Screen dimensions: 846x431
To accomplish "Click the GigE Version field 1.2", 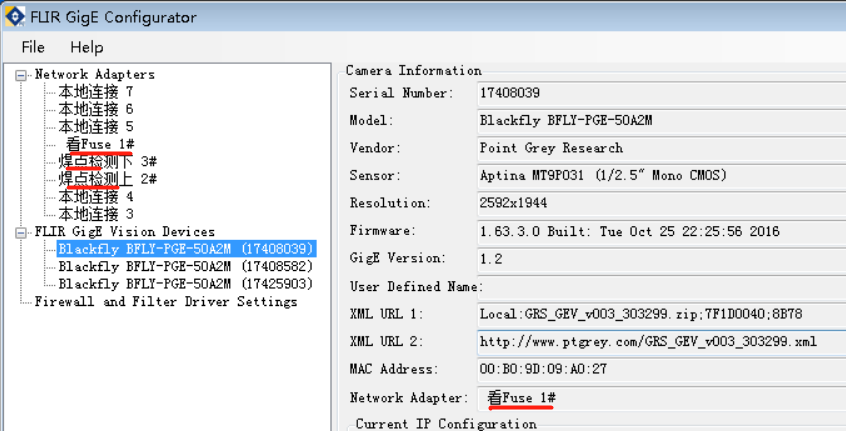I will pos(661,259).
